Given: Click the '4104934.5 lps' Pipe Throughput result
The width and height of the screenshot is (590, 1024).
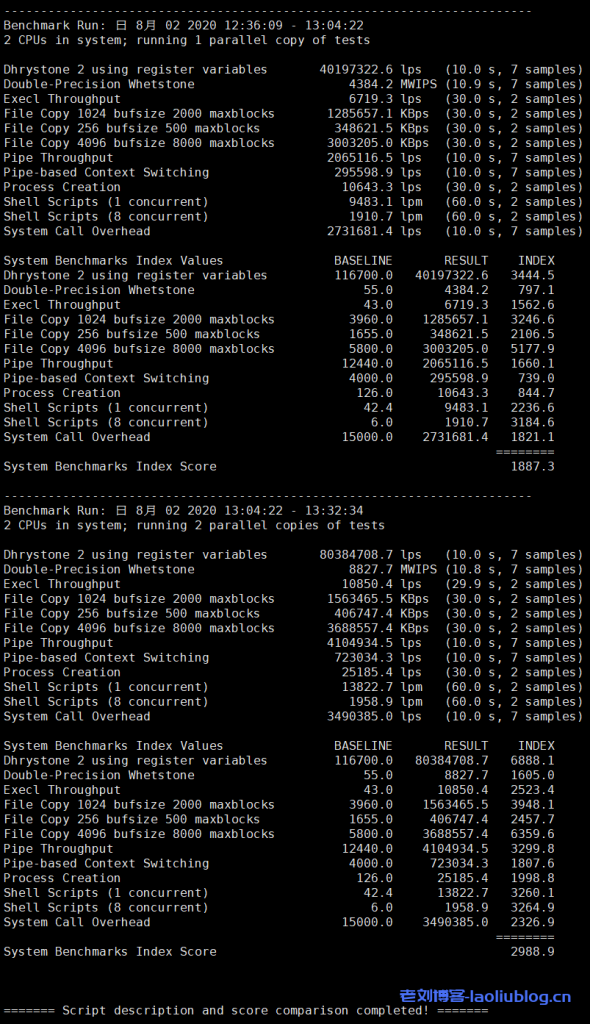Looking at the screenshot, I should [x=374, y=643].
